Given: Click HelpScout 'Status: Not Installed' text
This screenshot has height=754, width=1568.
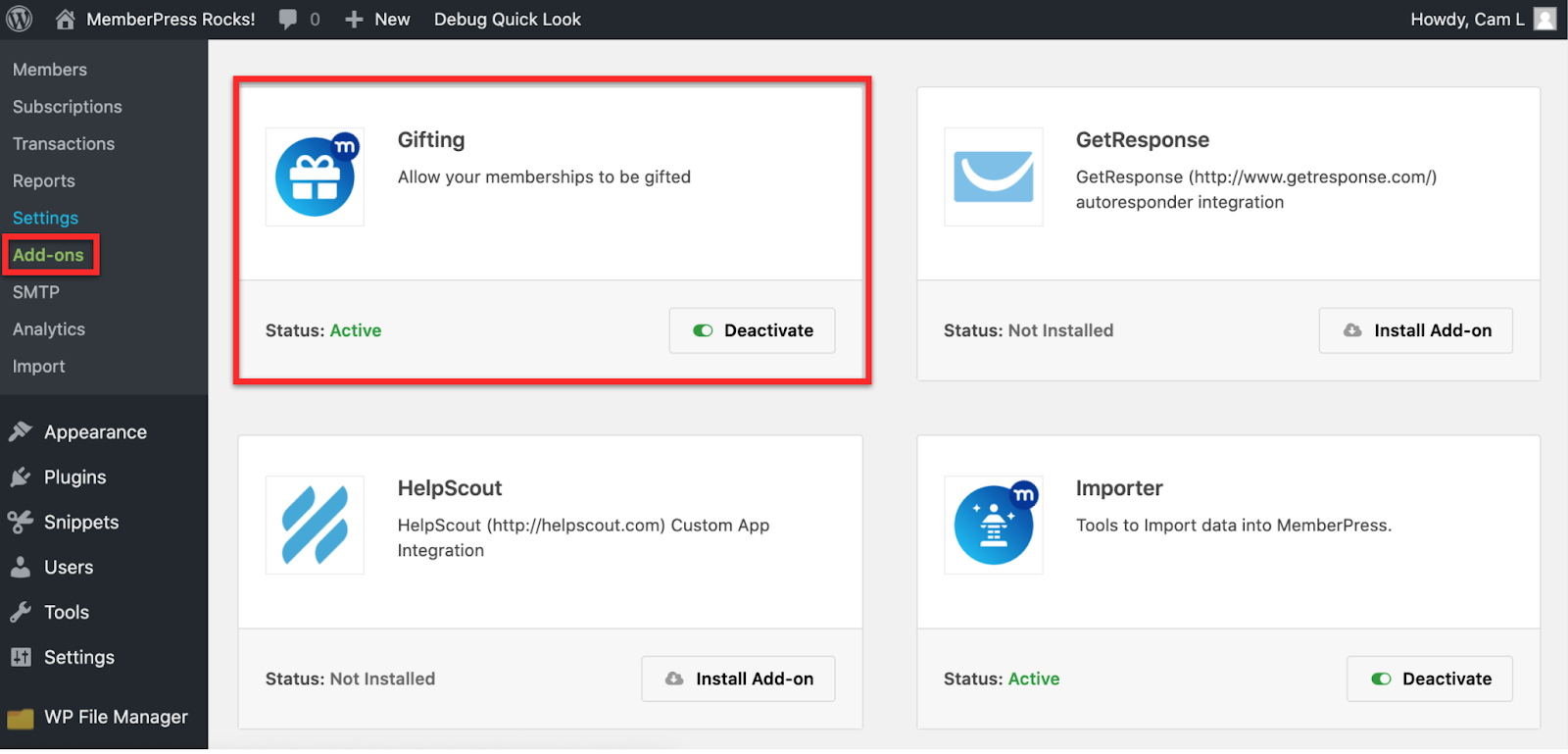Looking at the screenshot, I should point(350,679).
